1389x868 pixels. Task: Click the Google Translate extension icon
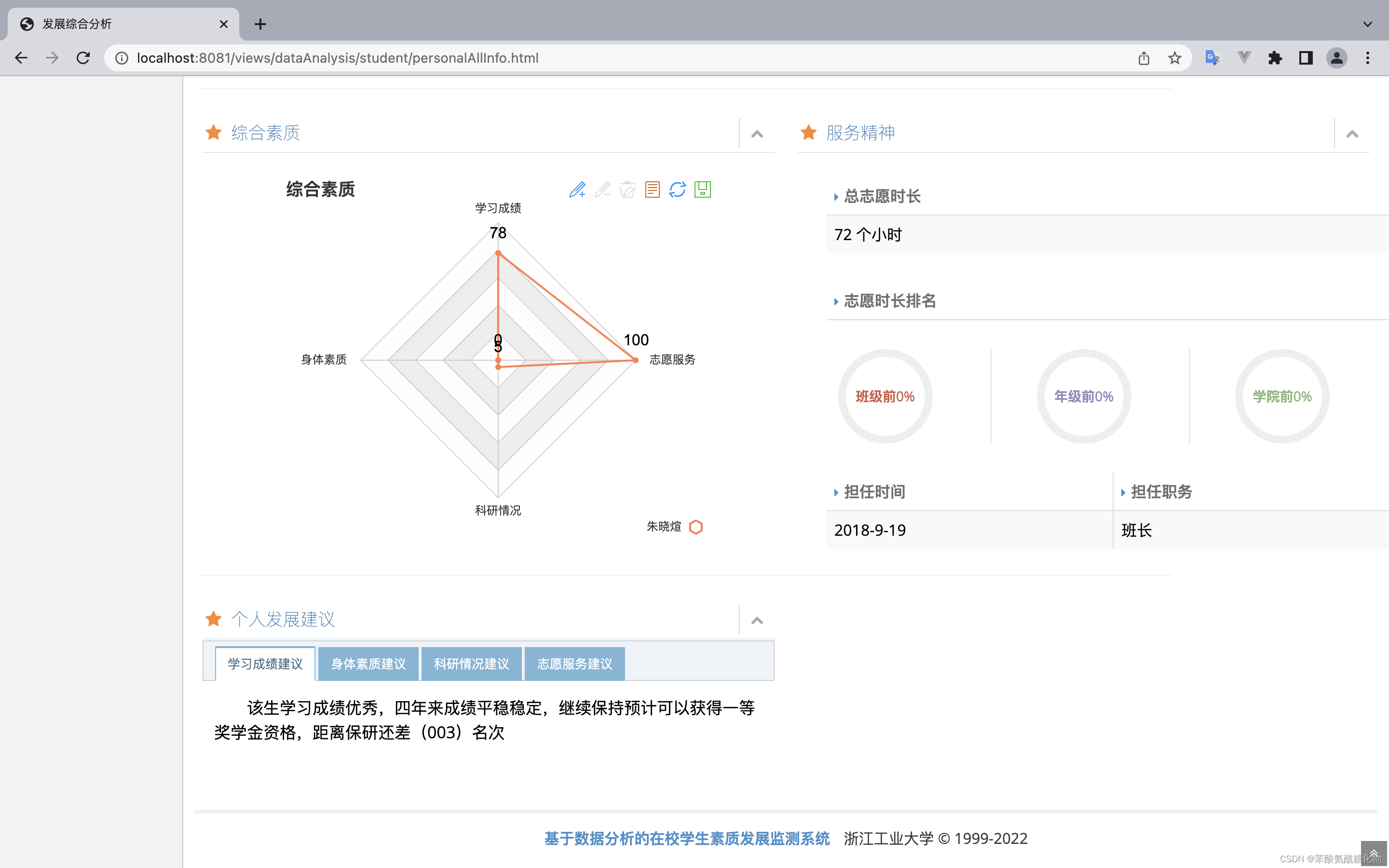tap(1212, 58)
